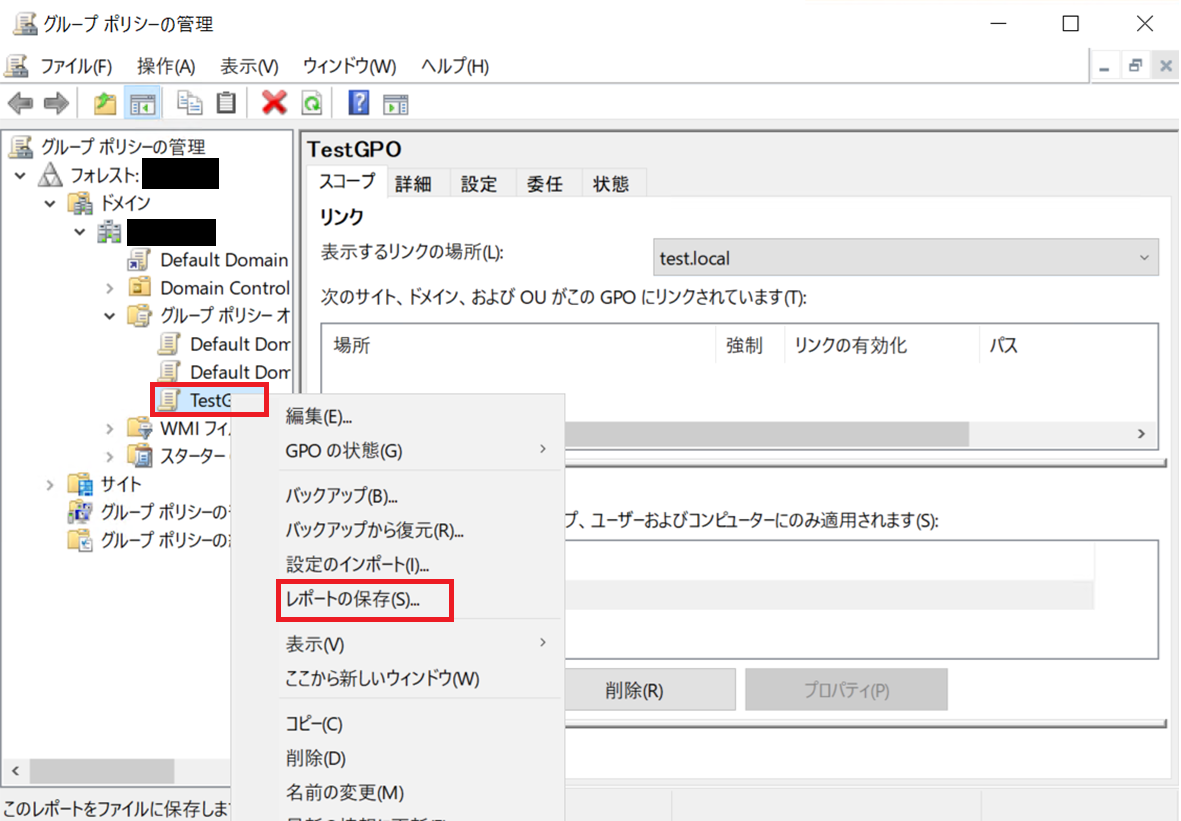This screenshot has width=1181, height=821.
Task: Toggle the show/hide action pane icon
Action: [395, 104]
